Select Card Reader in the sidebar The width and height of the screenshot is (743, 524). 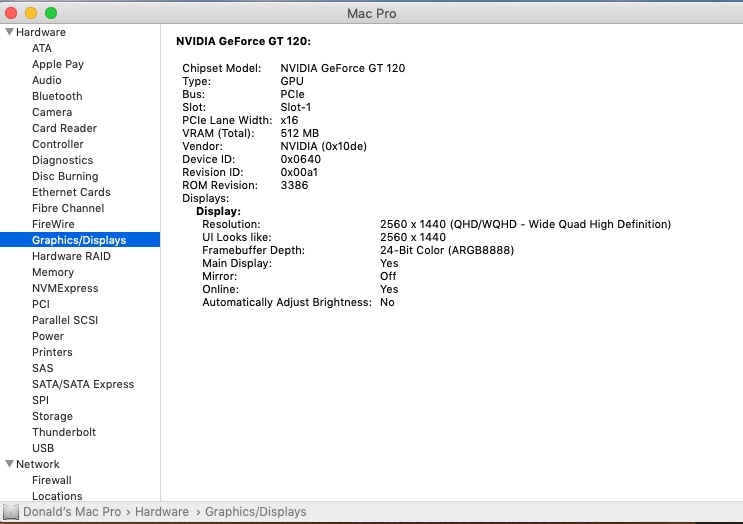pos(64,128)
